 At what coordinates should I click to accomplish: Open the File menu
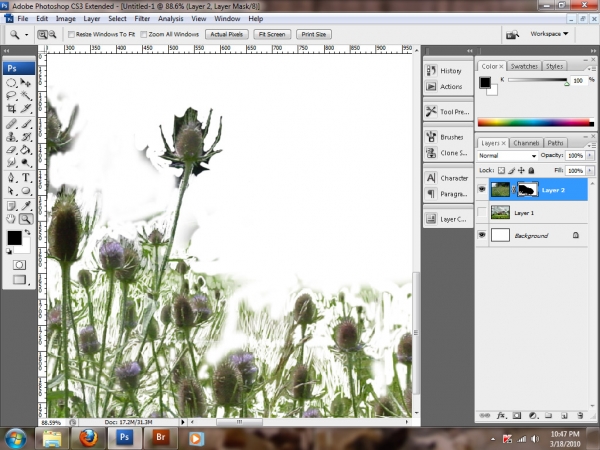(x=23, y=18)
